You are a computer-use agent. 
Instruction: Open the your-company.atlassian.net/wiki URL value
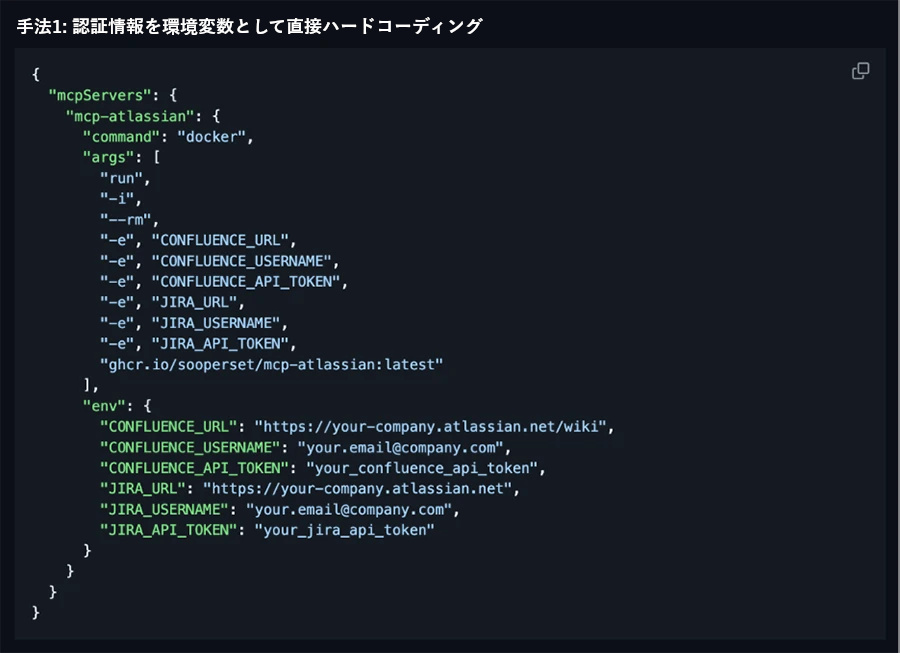click(433, 427)
